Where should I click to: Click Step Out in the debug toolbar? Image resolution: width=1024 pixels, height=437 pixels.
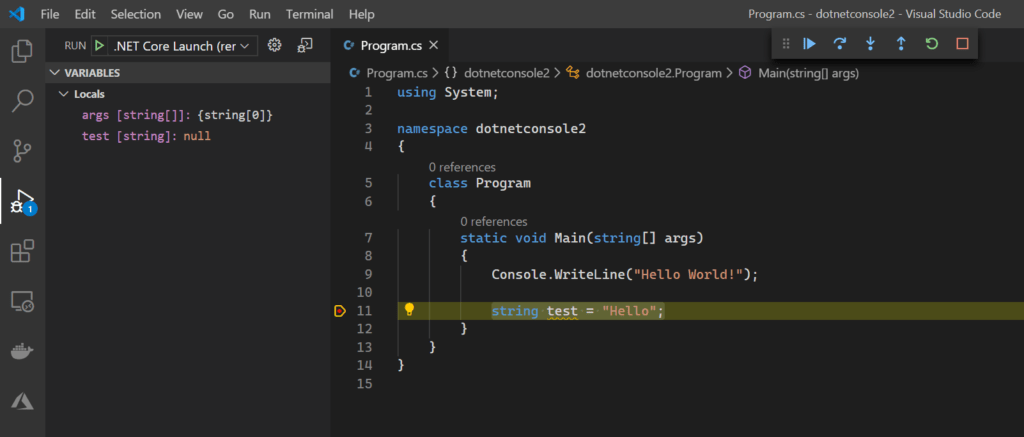click(x=901, y=44)
